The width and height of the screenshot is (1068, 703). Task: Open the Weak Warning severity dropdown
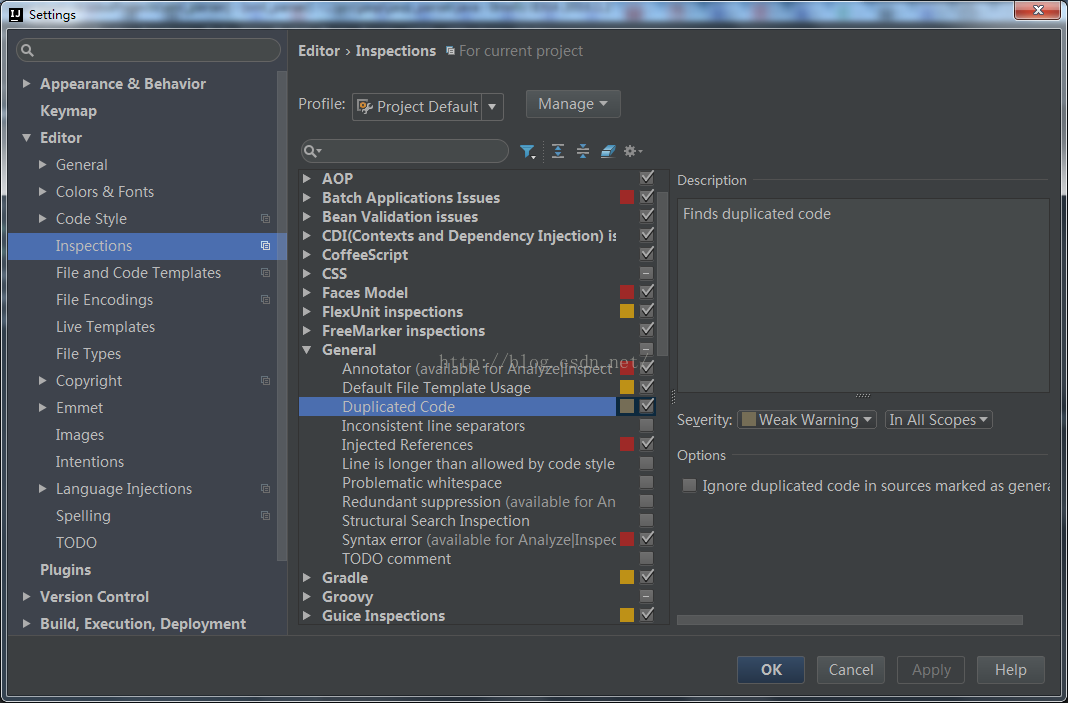pos(806,420)
